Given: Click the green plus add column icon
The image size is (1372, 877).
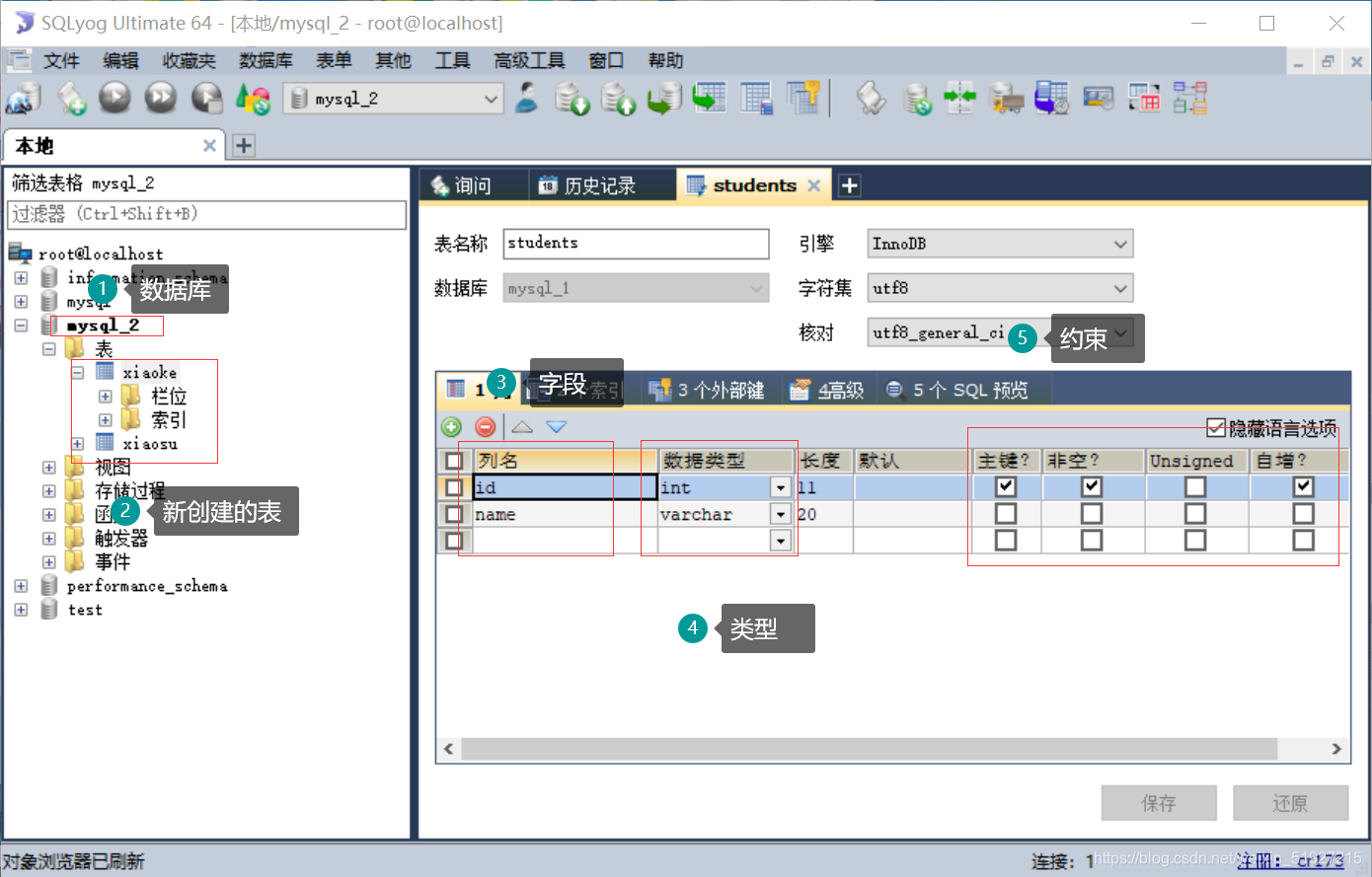Looking at the screenshot, I should click(x=451, y=427).
